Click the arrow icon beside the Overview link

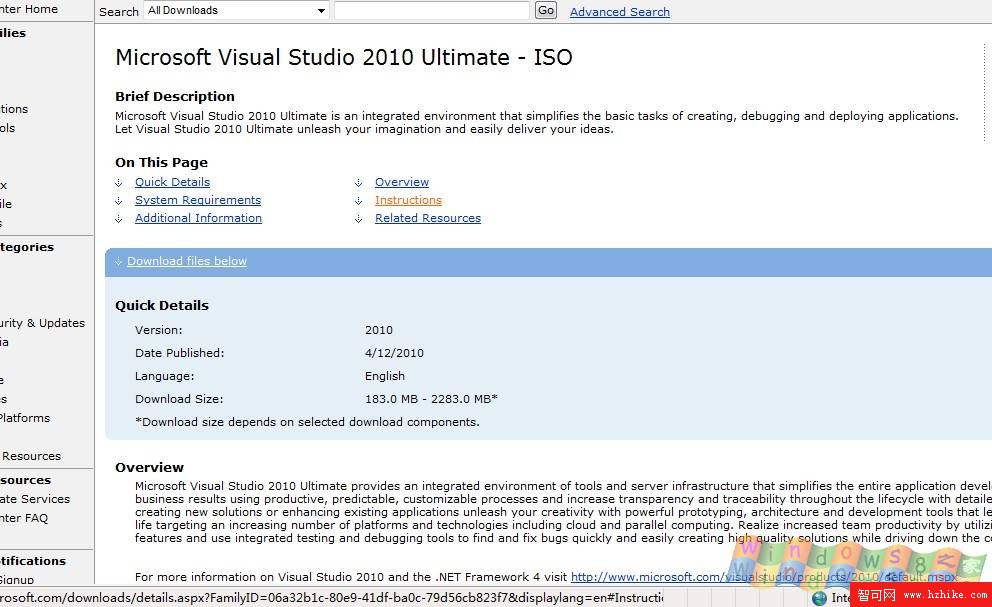click(359, 183)
